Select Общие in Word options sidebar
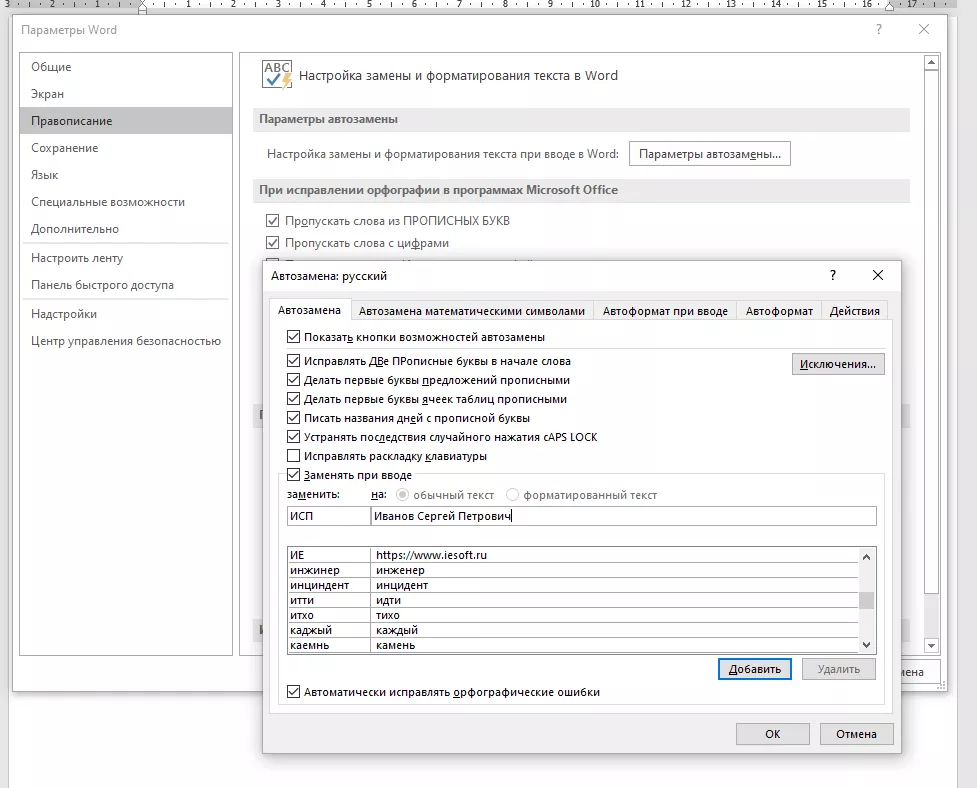977x788 pixels. point(126,67)
